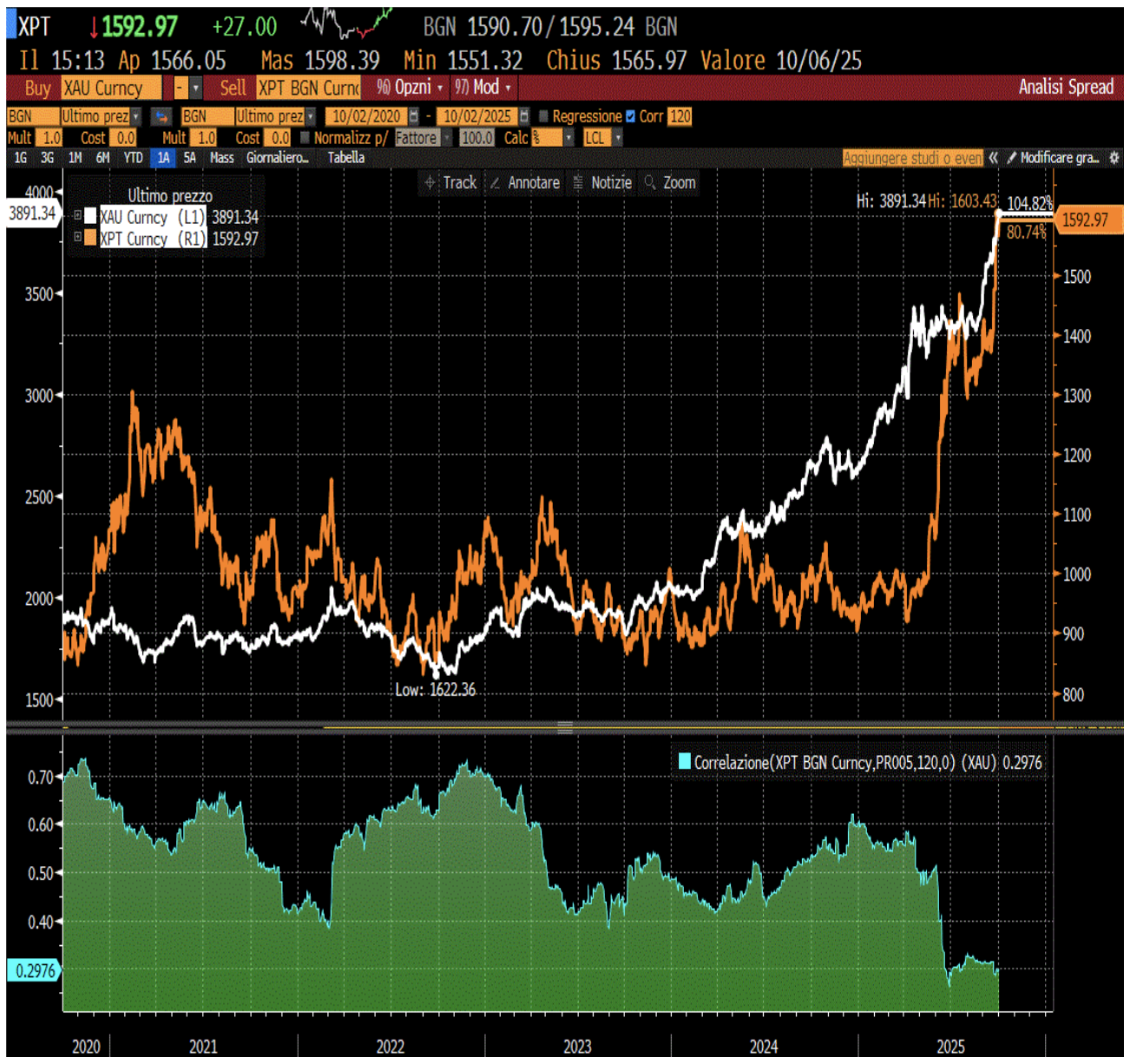Open the Notizie news overlay
This screenshot has height=1064, width=1130.
click(602, 182)
